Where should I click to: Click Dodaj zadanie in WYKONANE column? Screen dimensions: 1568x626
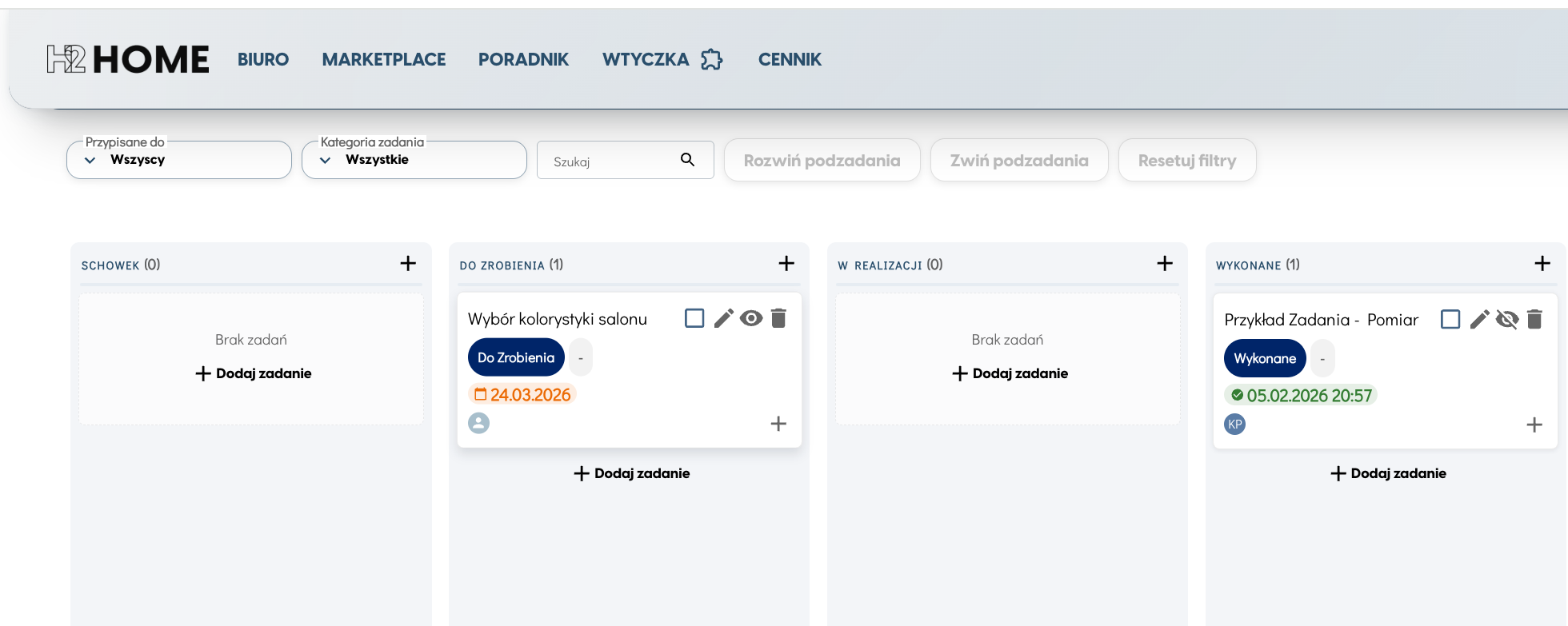(x=1388, y=473)
